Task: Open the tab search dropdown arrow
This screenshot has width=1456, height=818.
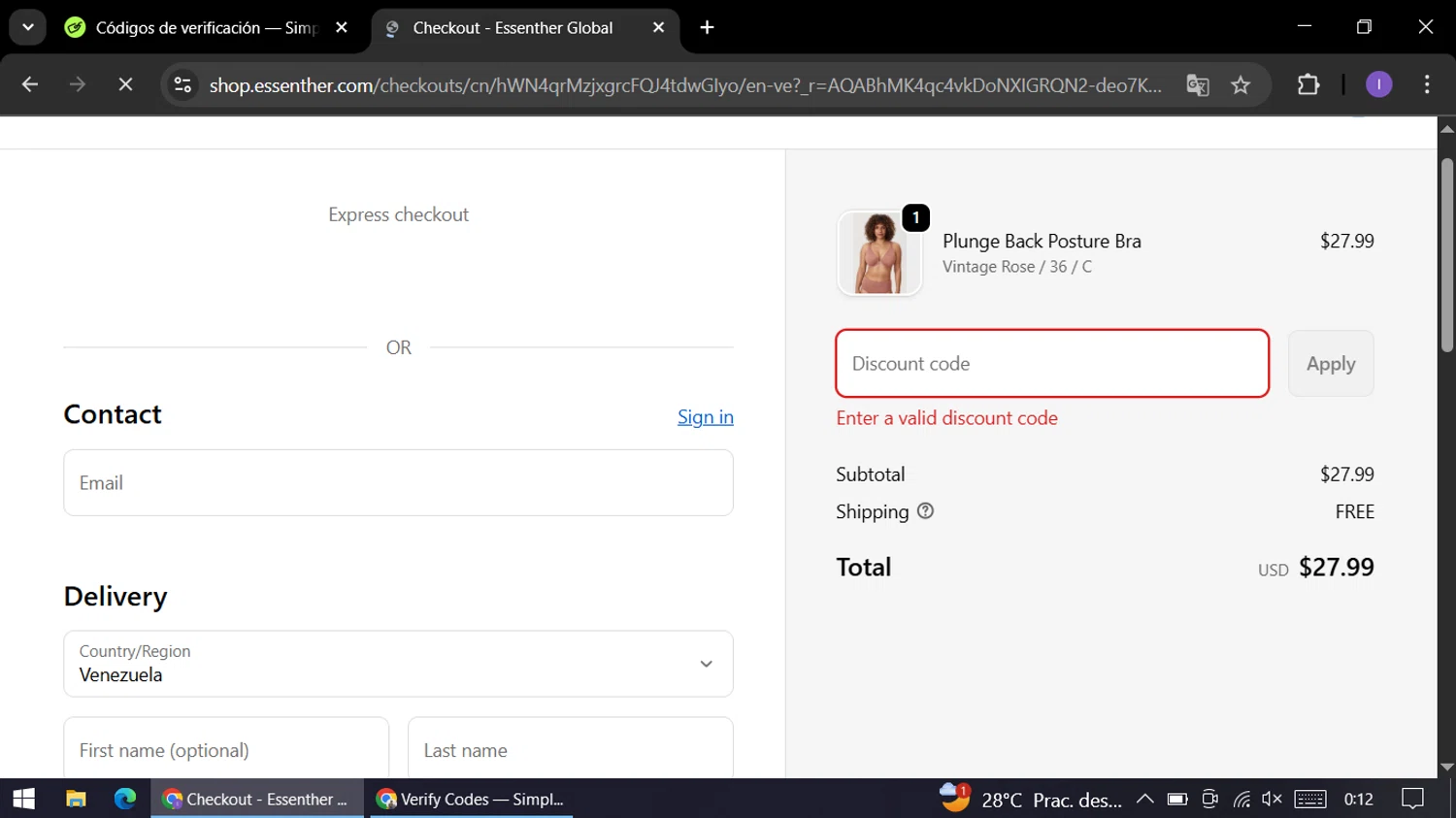Action: 28,27
